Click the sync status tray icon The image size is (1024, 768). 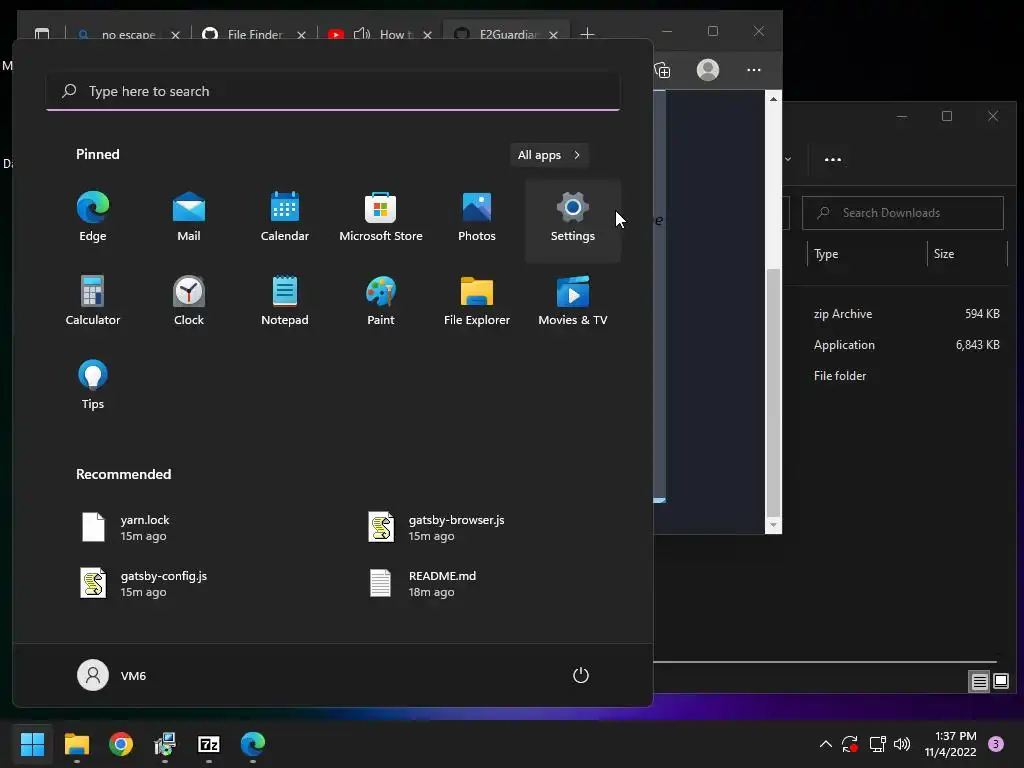click(850, 744)
